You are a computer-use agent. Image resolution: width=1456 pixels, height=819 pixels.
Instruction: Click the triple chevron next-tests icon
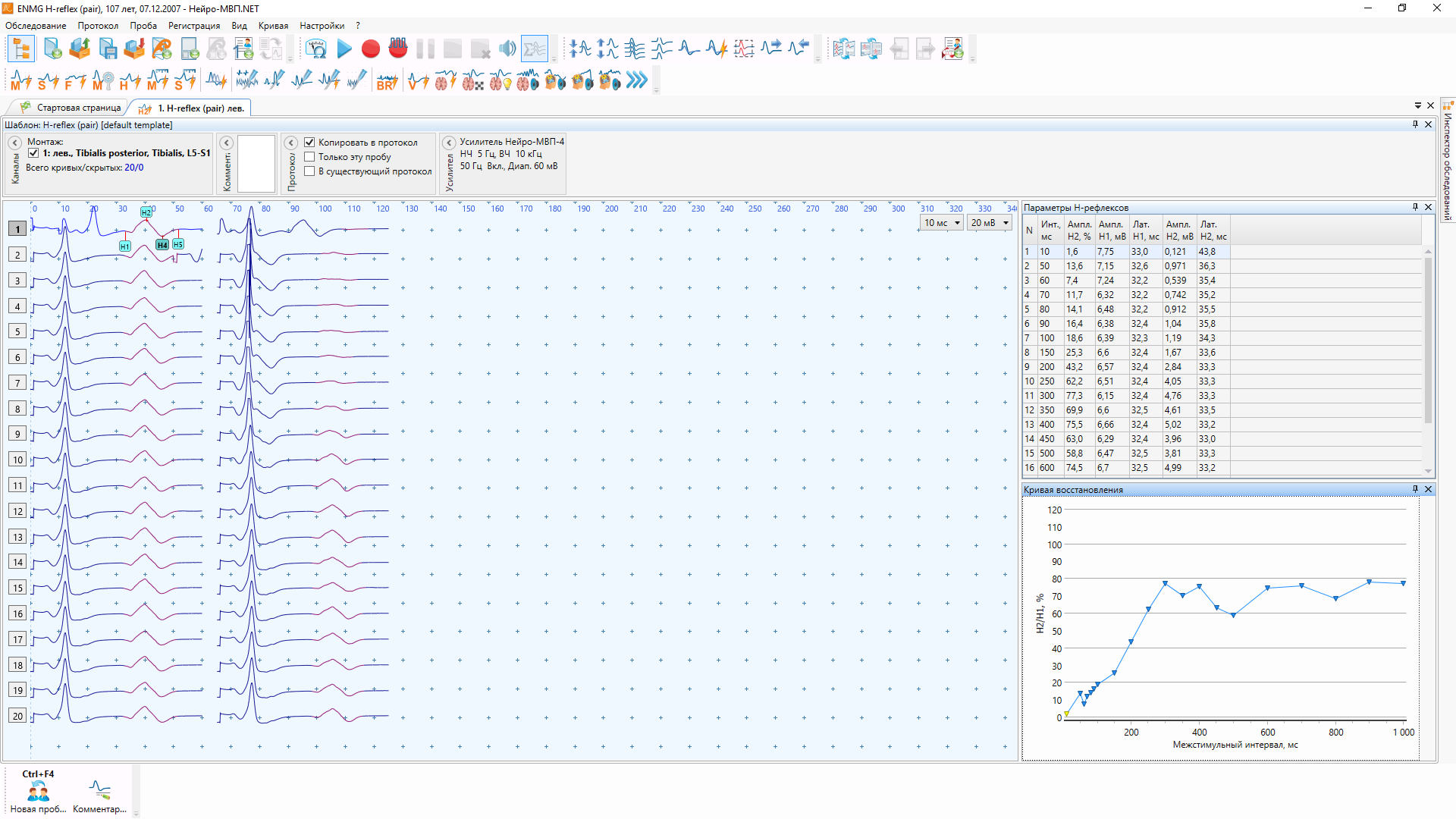[637, 80]
